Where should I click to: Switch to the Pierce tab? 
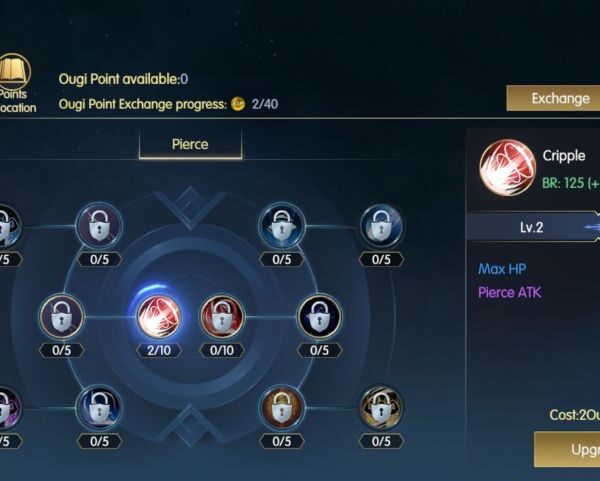(x=190, y=144)
